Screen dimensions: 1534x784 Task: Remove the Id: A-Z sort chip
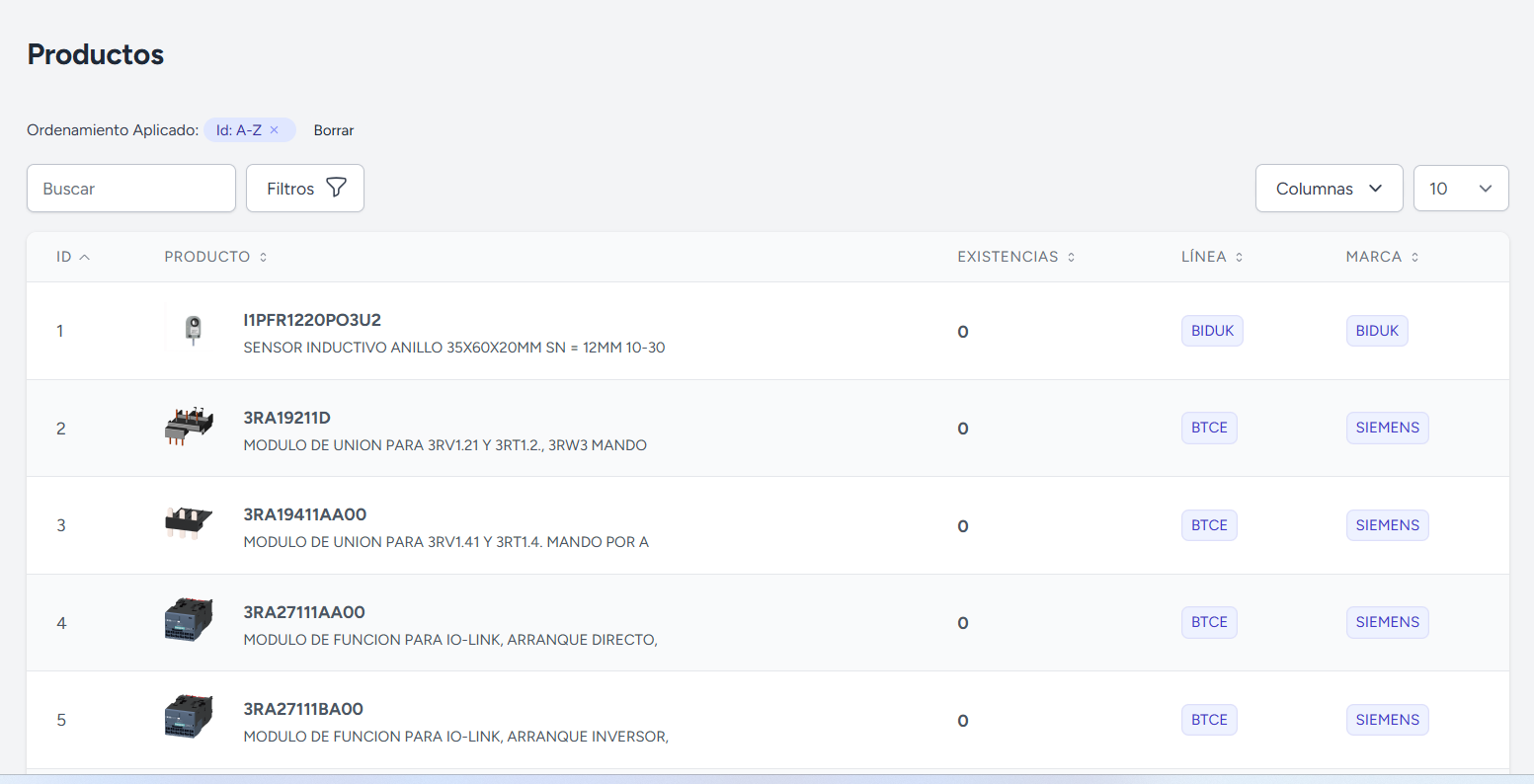pyautogui.click(x=275, y=130)
